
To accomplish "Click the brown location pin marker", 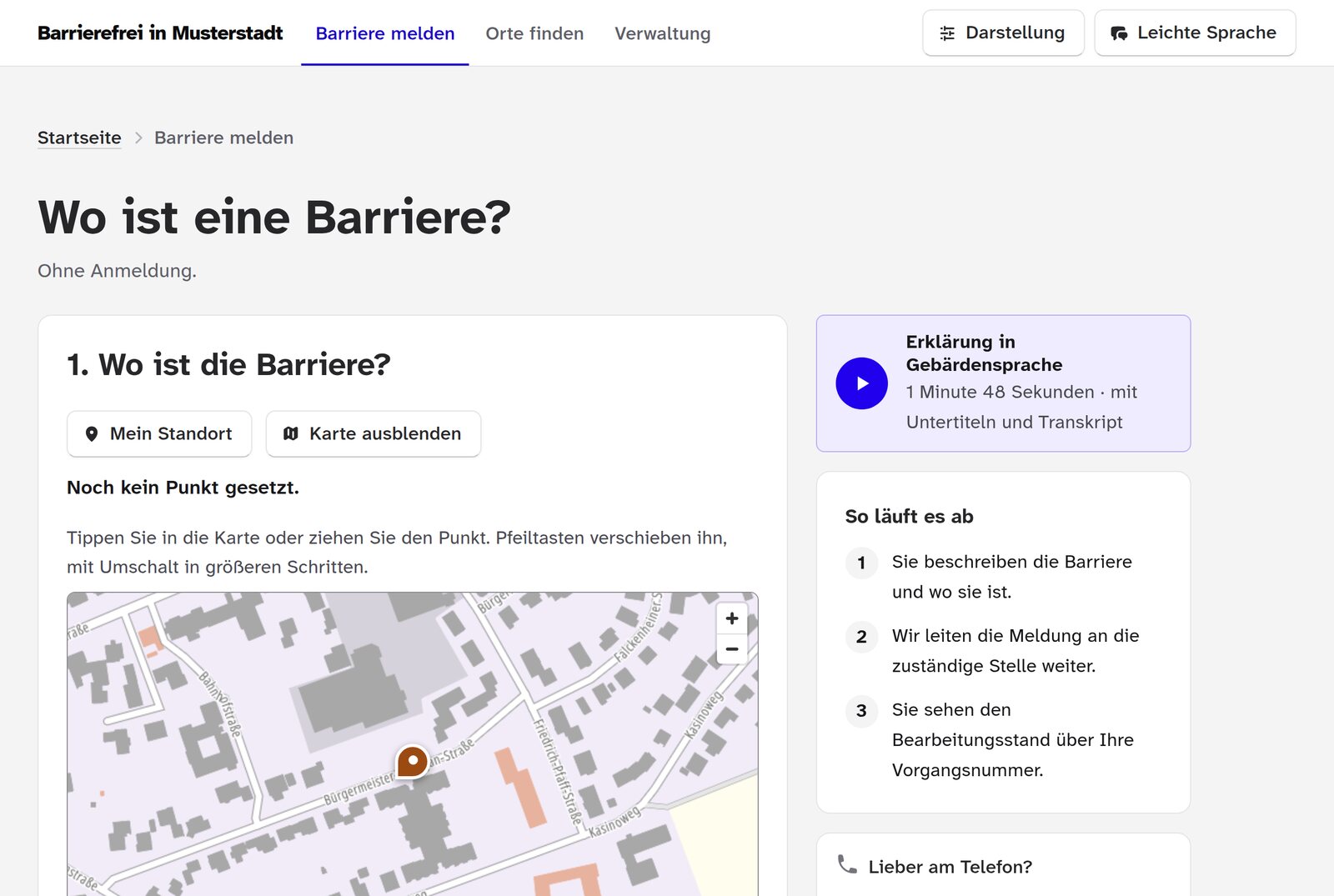I will (412, 761).
